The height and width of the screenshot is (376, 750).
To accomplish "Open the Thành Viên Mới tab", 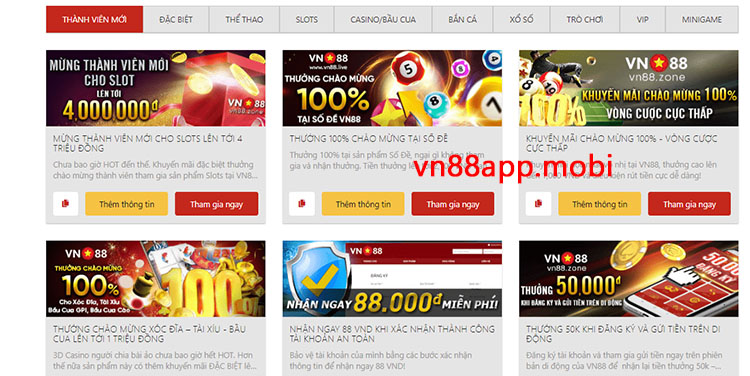I will [94, 20].
